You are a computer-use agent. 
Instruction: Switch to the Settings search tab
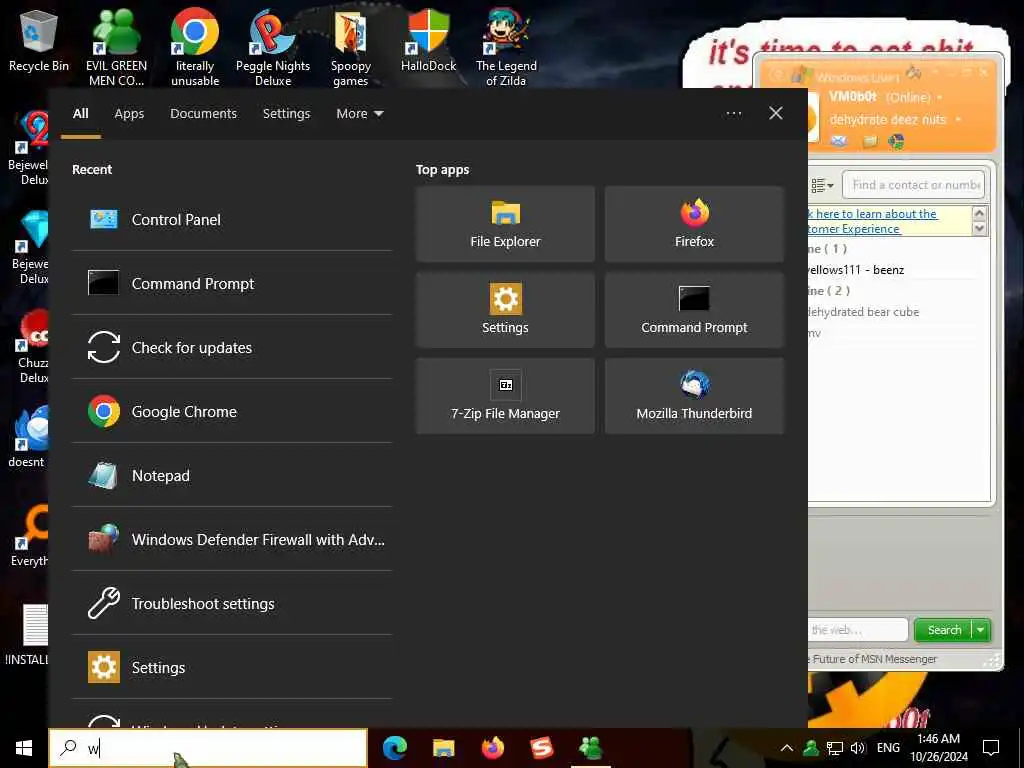point(286,114)
